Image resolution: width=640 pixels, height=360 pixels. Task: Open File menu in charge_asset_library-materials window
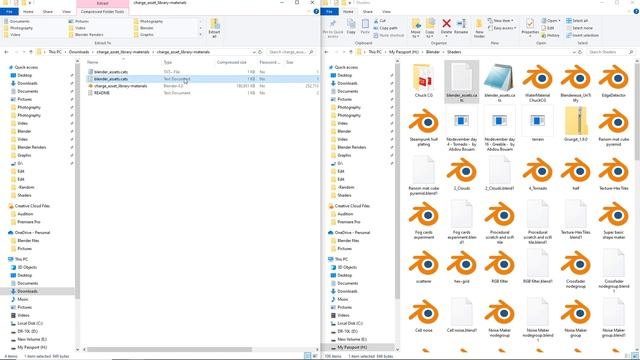click(x=9, y=11)
